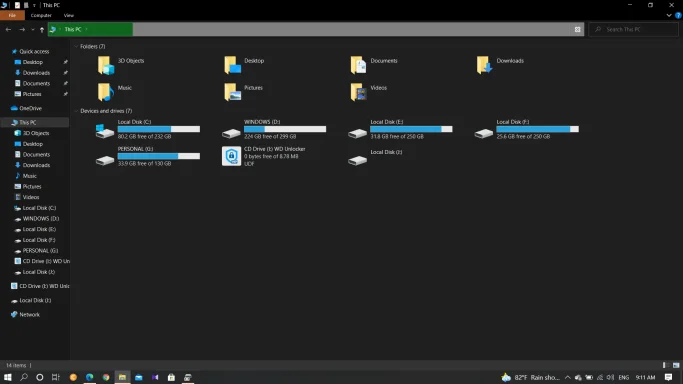Collapse the Folders (7) group
The image size is (683, 384).
(x=76, y=47)
